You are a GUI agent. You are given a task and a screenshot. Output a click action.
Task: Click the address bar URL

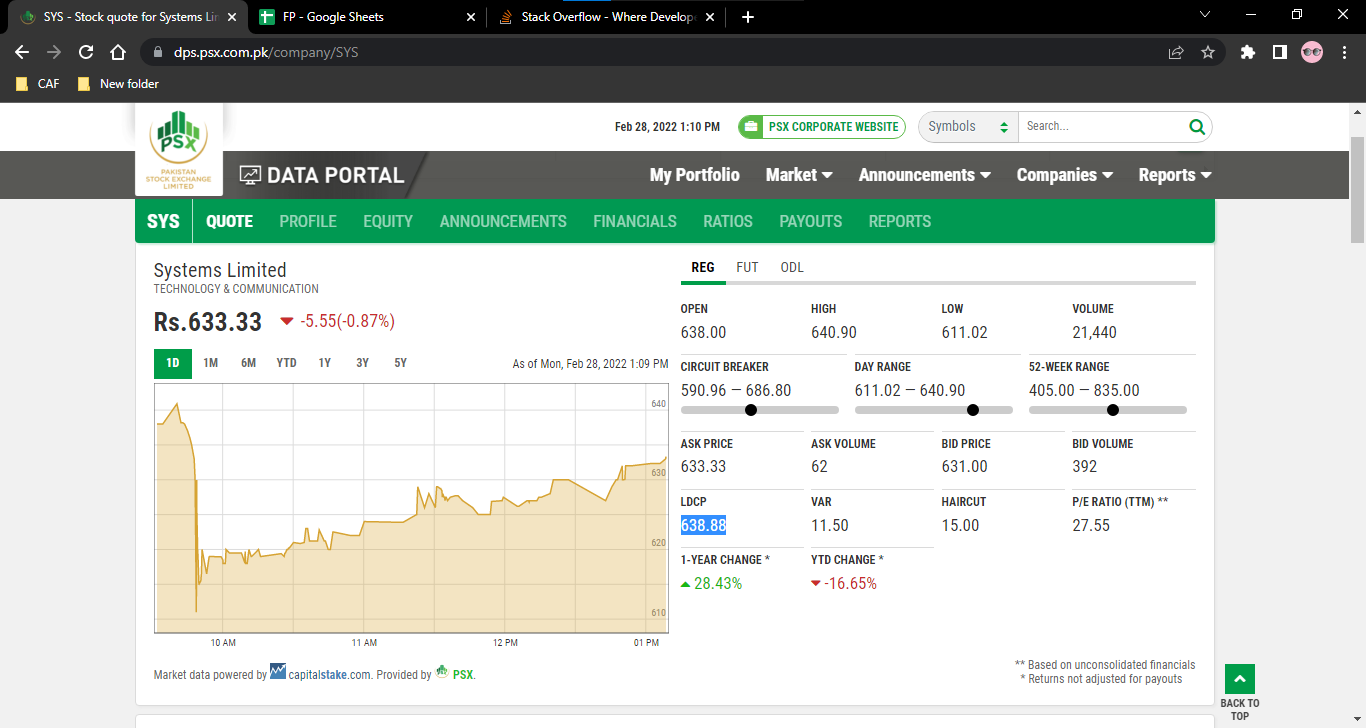pos(266,52)
